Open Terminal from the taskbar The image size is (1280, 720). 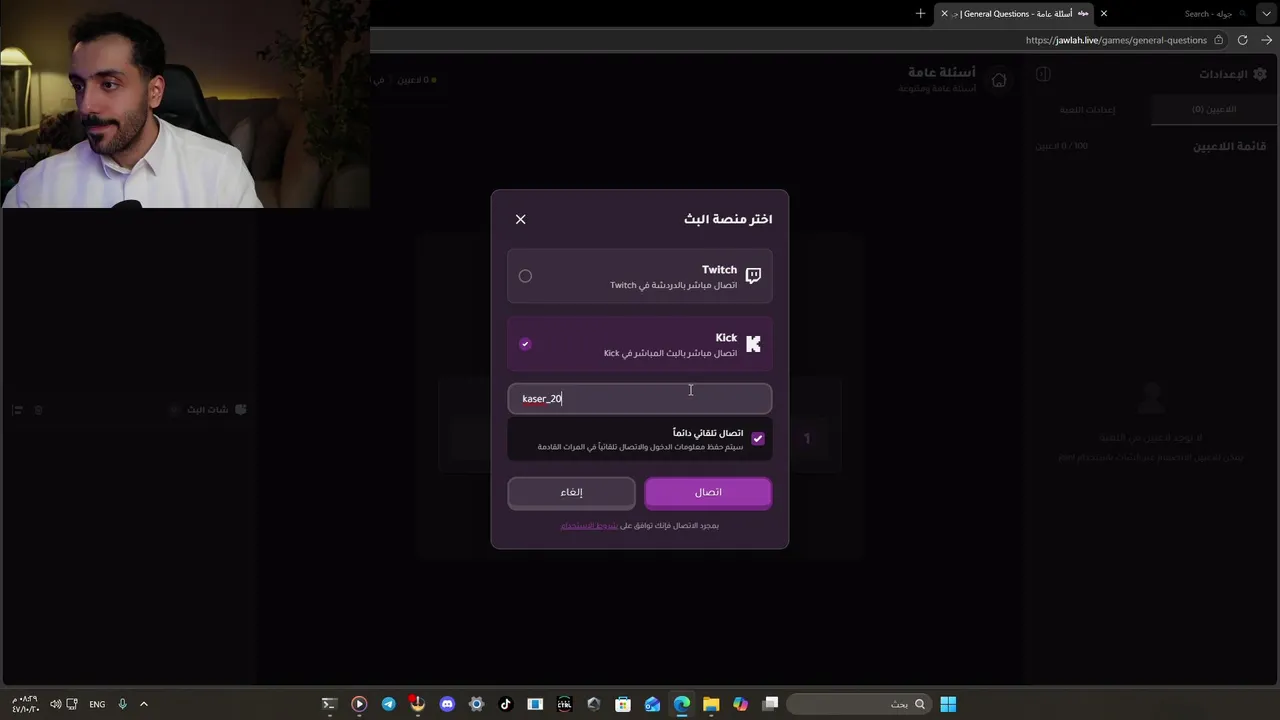point(329,704)
